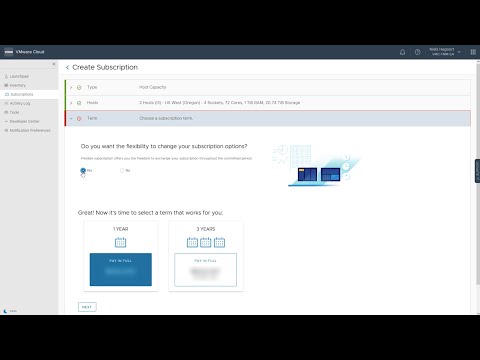Go back from Create Subscription
This screenshot has height=360, width=480.
coord(67,67)
